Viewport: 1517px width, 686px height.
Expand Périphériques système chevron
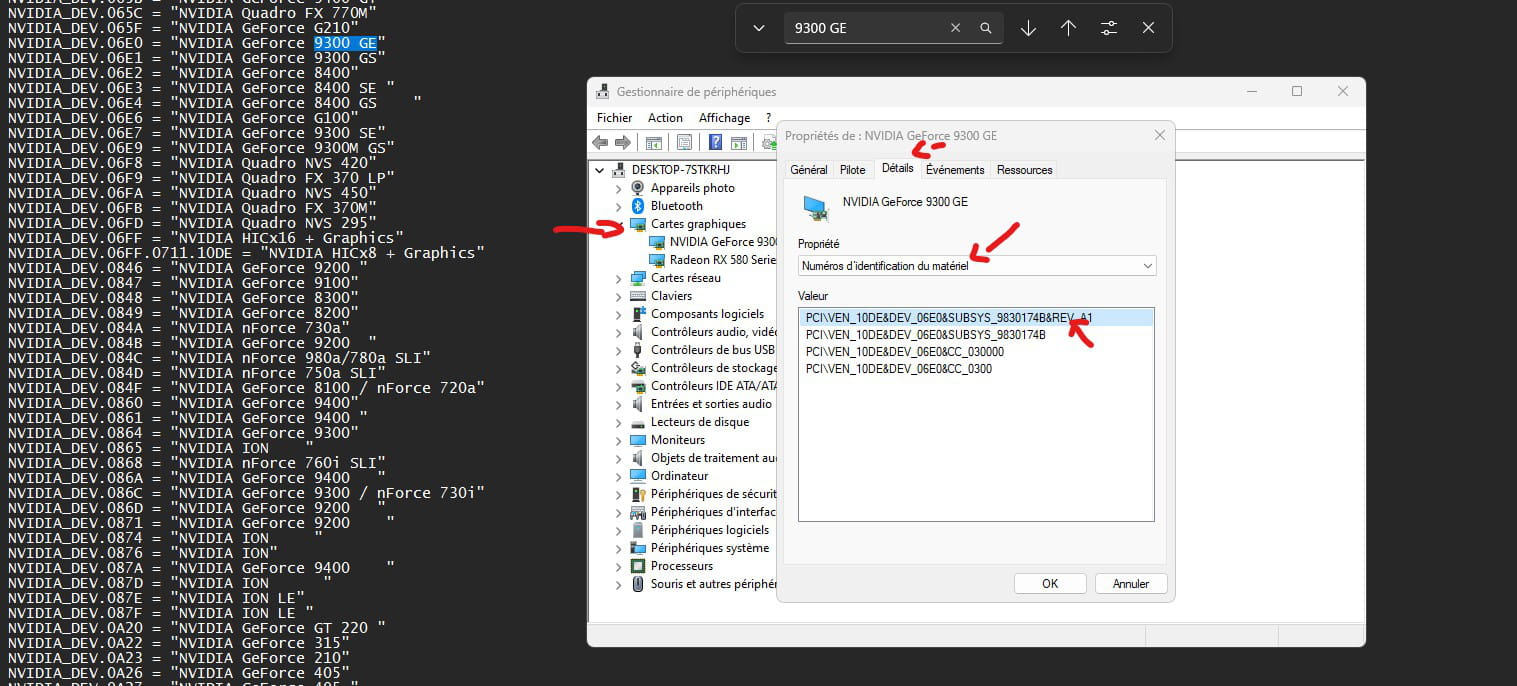click(x=619, y=548)
